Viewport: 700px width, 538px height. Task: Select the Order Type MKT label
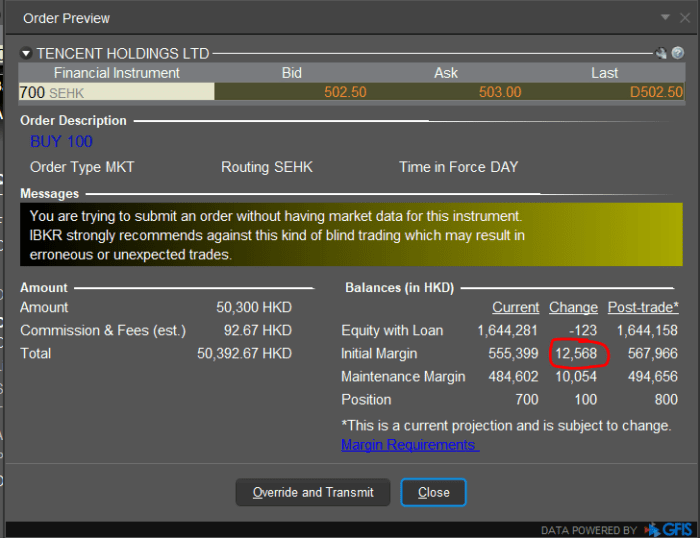(82, 167)
